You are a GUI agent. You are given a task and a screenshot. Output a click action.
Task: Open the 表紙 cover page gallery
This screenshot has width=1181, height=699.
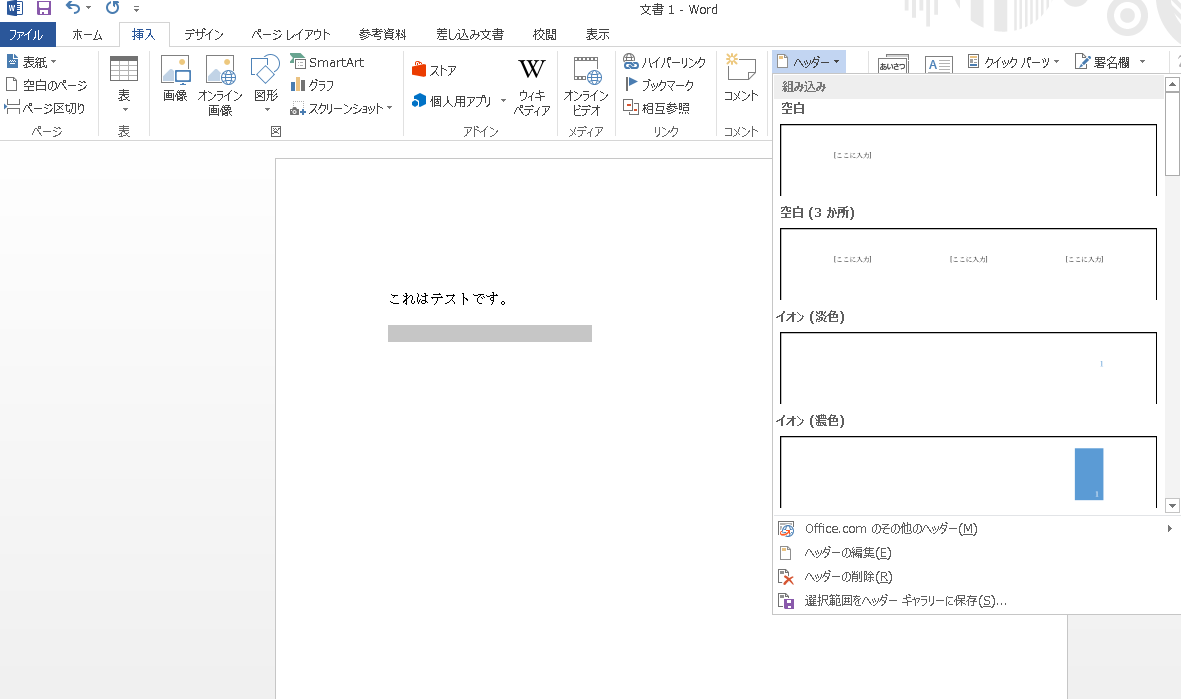[28, 61]
